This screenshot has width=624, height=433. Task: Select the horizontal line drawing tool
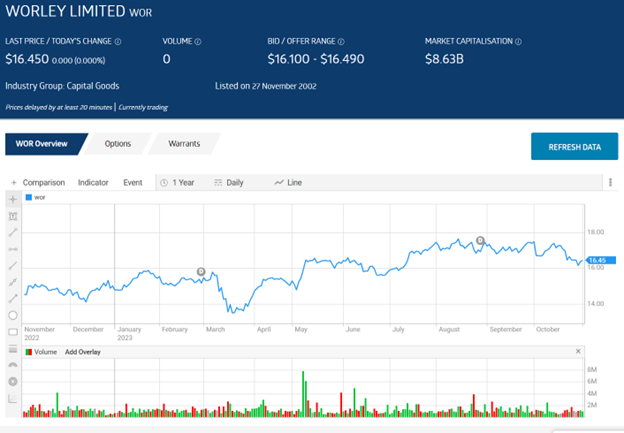pyautogui.click(x=13, y=249)
